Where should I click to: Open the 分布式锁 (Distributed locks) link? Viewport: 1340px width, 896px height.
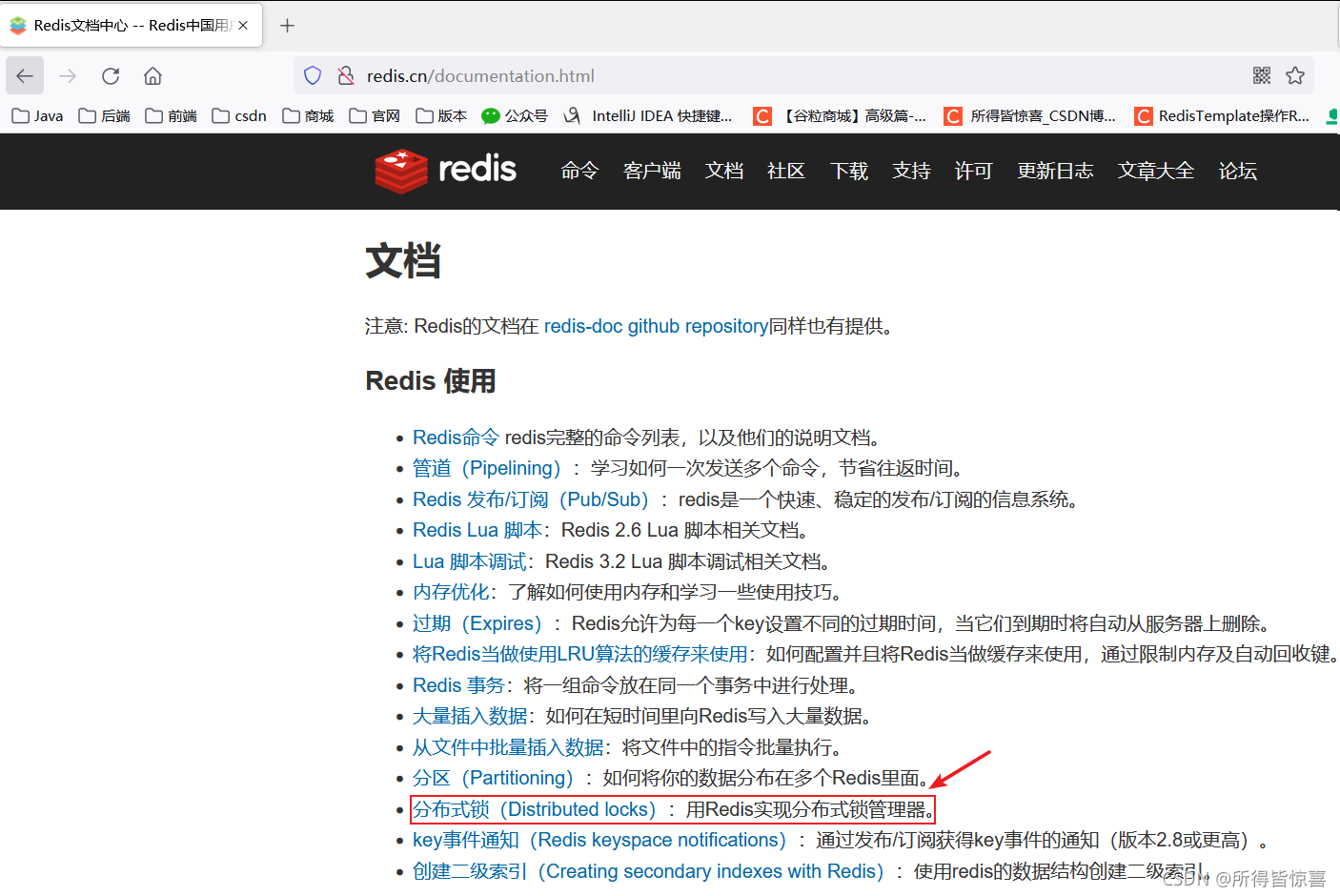pyautogui.click(x=535, y=809)
